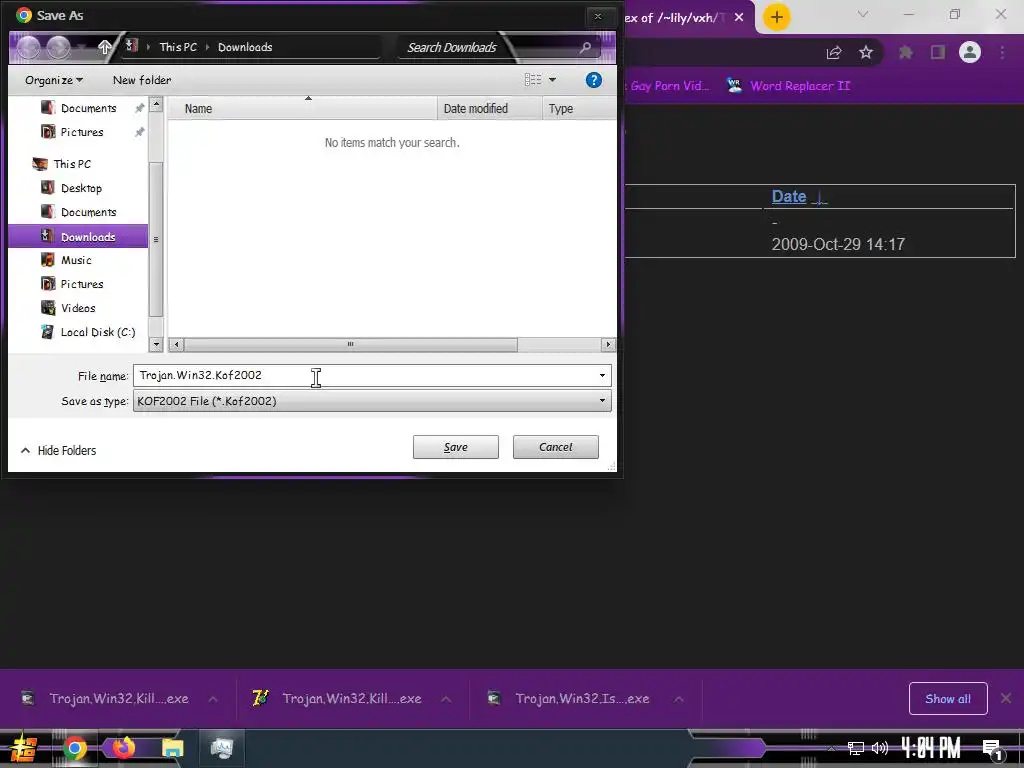Collapse folders with Hide Folders
Screen dimensions: 1024x768
pyautogui.click(x=58, y=451)
